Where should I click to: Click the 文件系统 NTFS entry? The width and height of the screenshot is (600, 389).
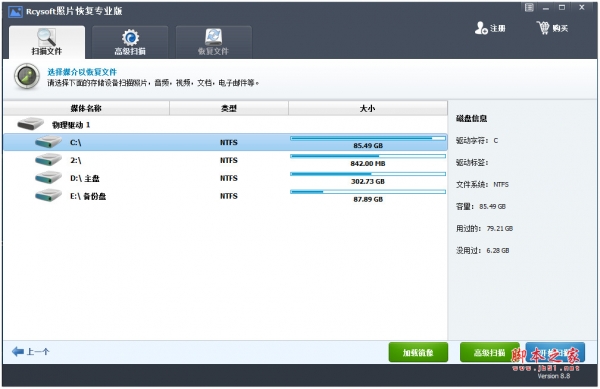pyautogui.click(x=482, y=184)
